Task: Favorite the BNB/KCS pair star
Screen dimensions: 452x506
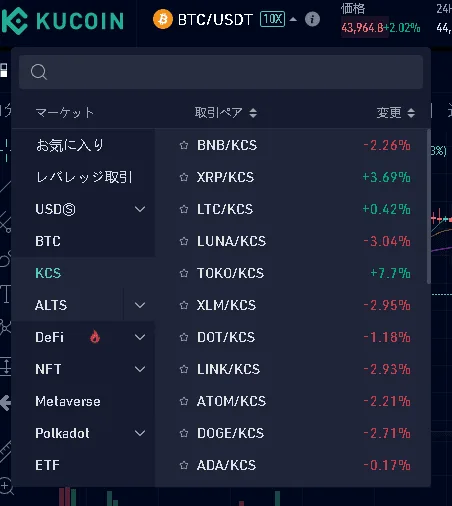Action: (x=184, y=145)
